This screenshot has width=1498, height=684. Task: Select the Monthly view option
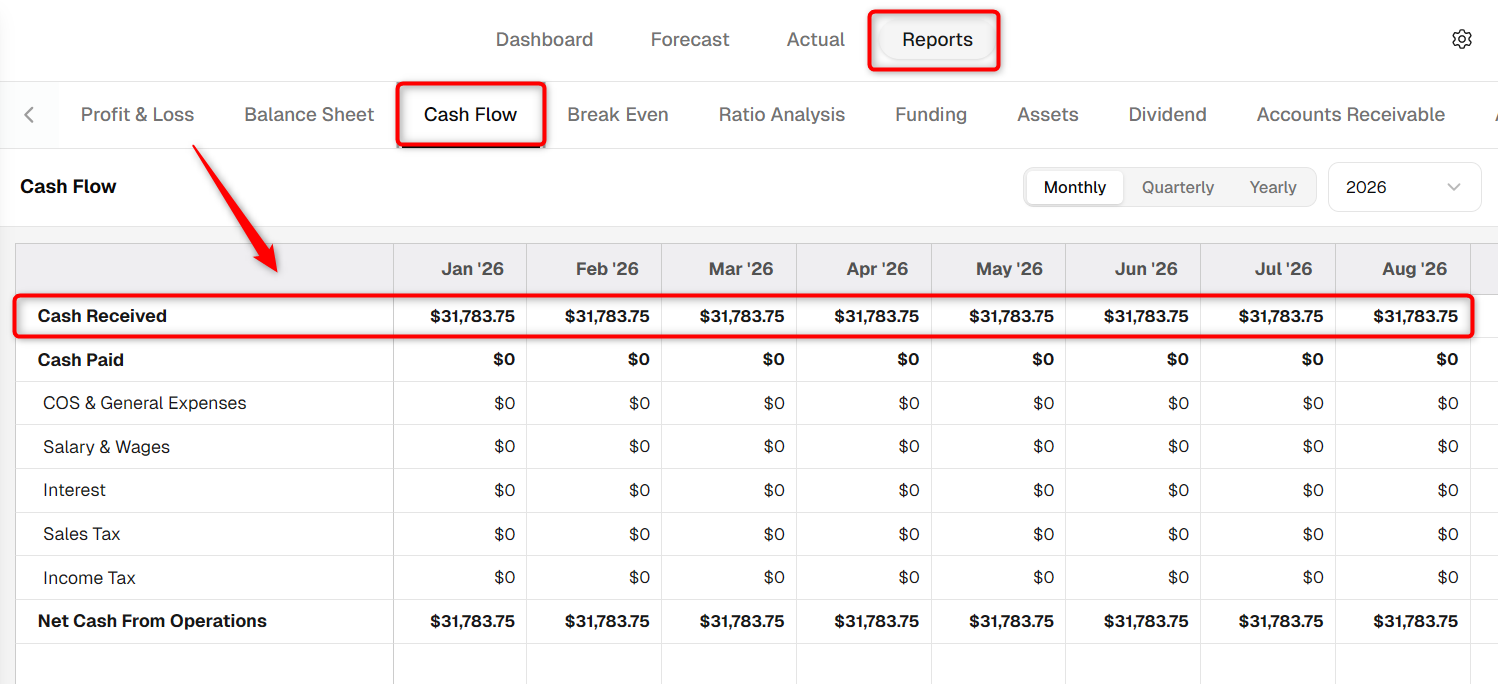(1074, 187)
